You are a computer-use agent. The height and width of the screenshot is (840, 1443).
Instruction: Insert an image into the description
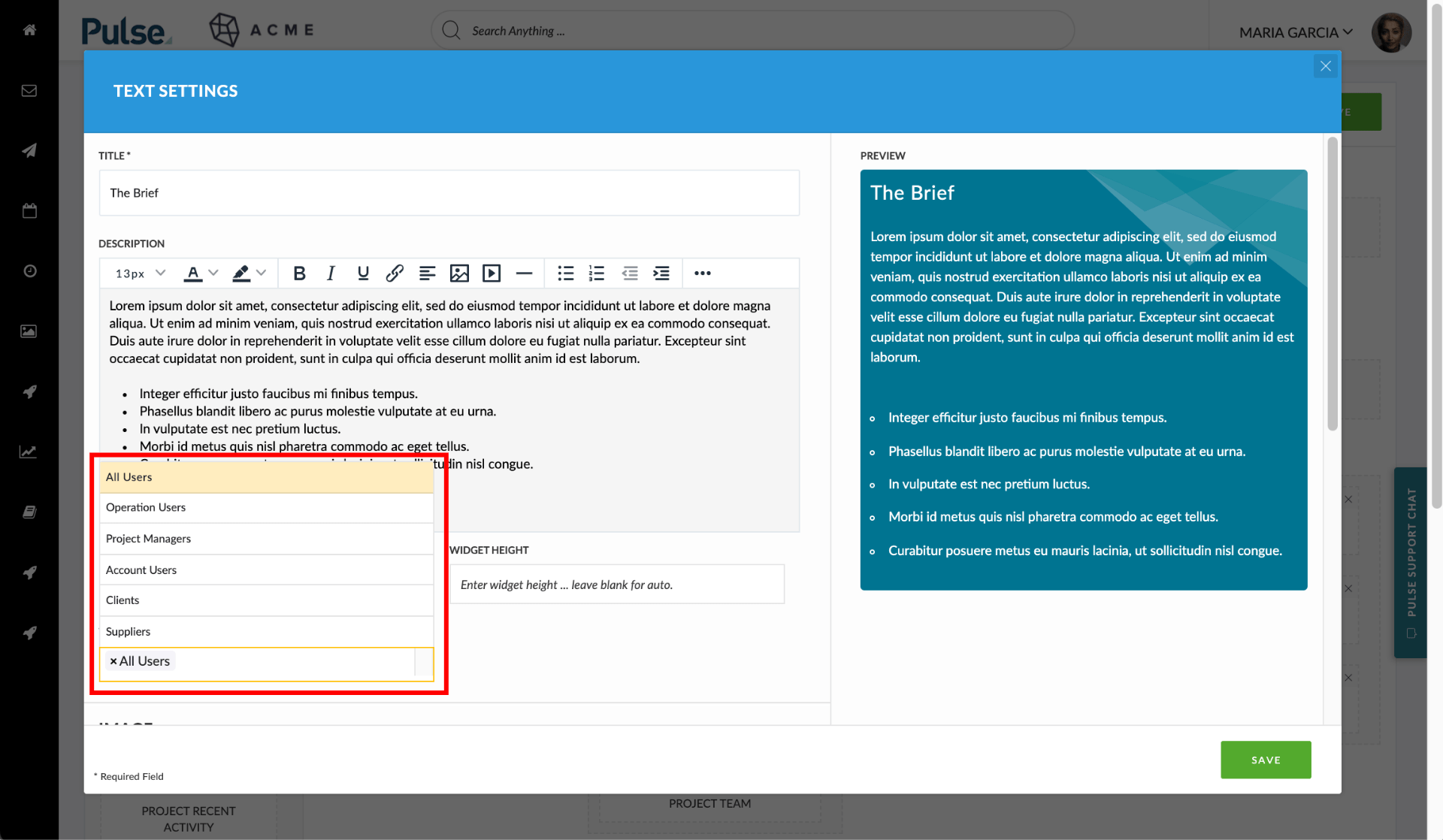[459, 273]
